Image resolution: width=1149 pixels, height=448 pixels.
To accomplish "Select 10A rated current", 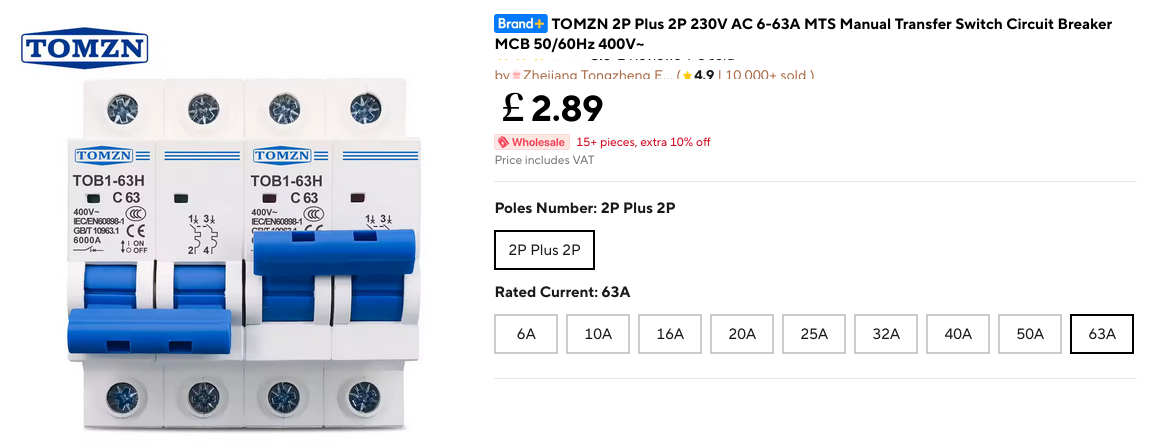I will 598,334.
